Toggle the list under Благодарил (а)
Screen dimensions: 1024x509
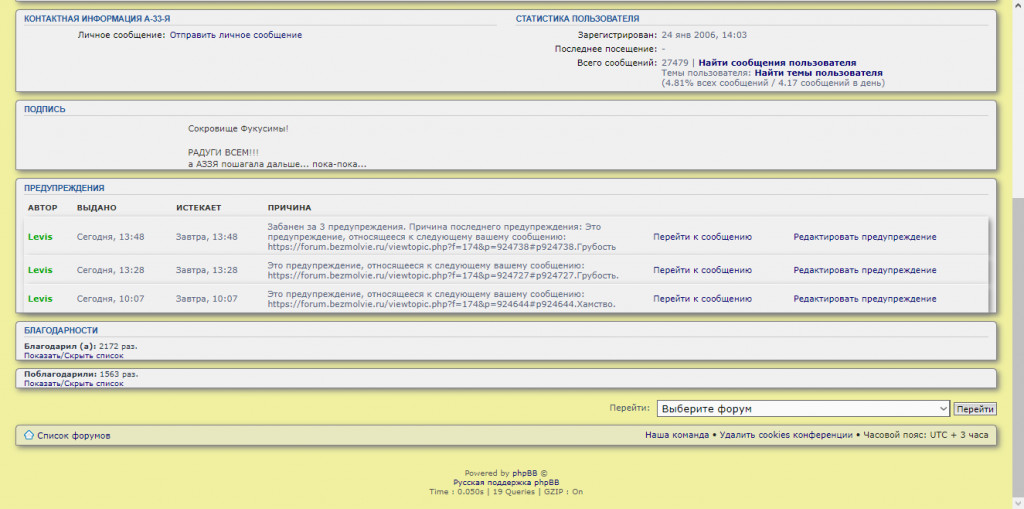74,355
